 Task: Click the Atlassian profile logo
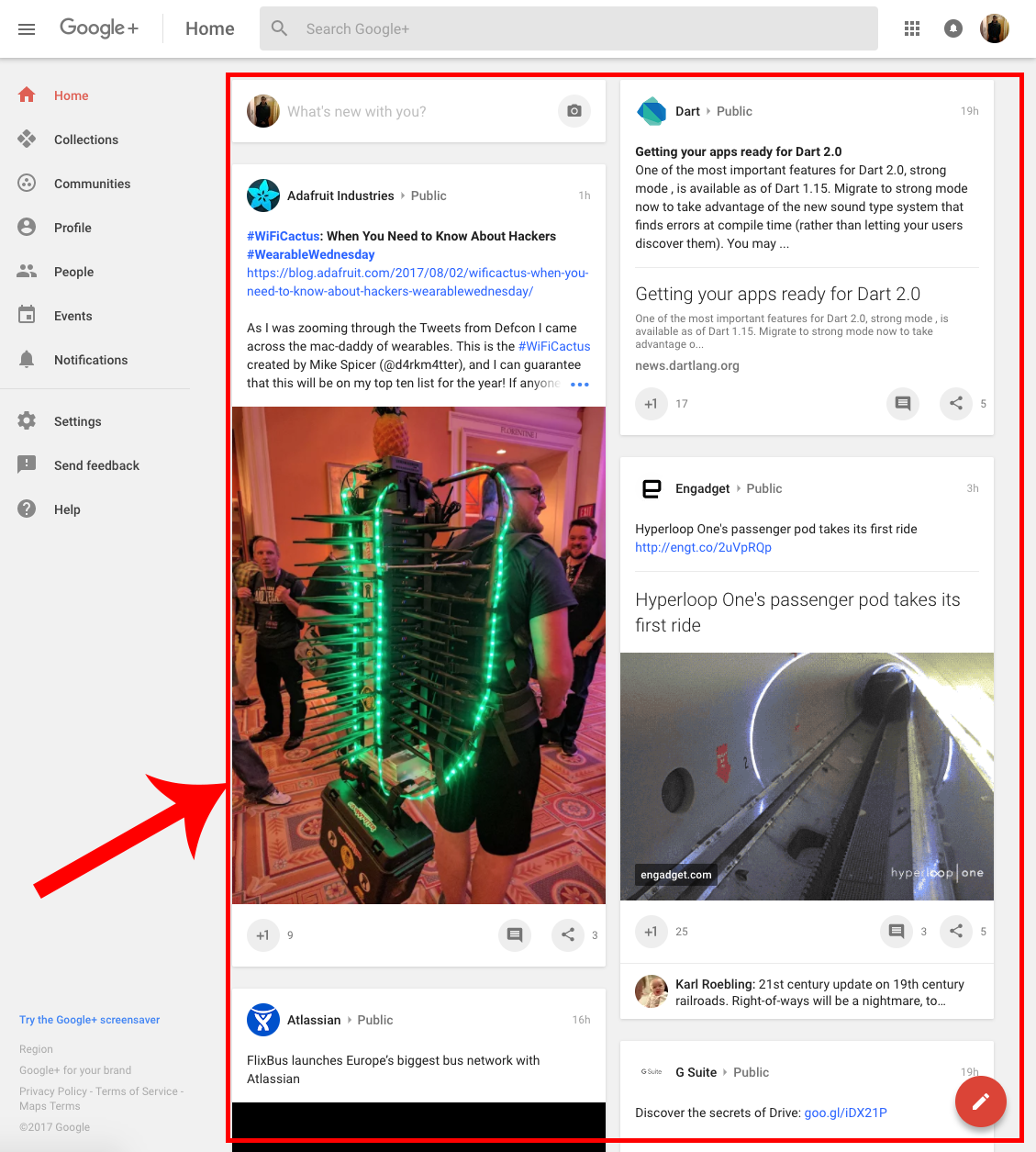coord(263,1020)
